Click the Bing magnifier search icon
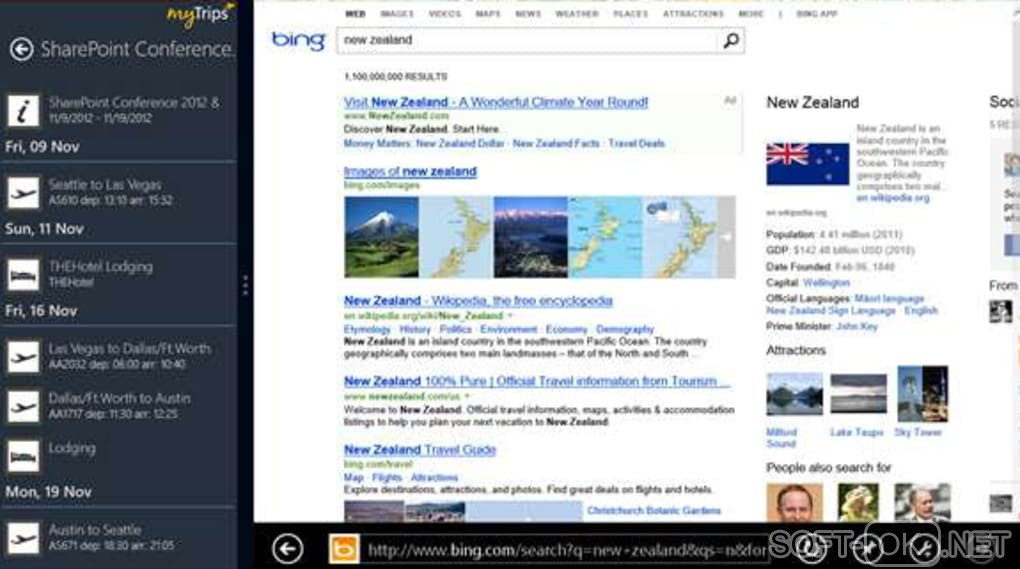1020x569 pixels. coord(731,40)
